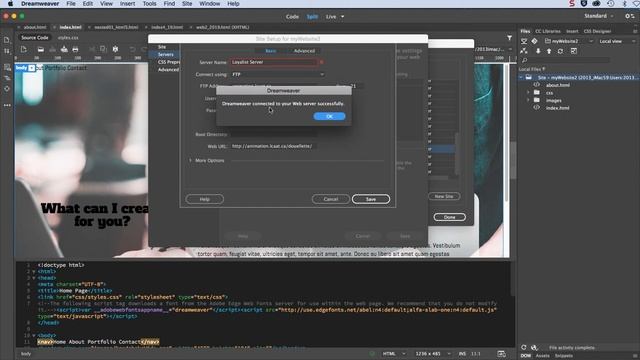Click the Get files down-arrow icon

point(538,51)
